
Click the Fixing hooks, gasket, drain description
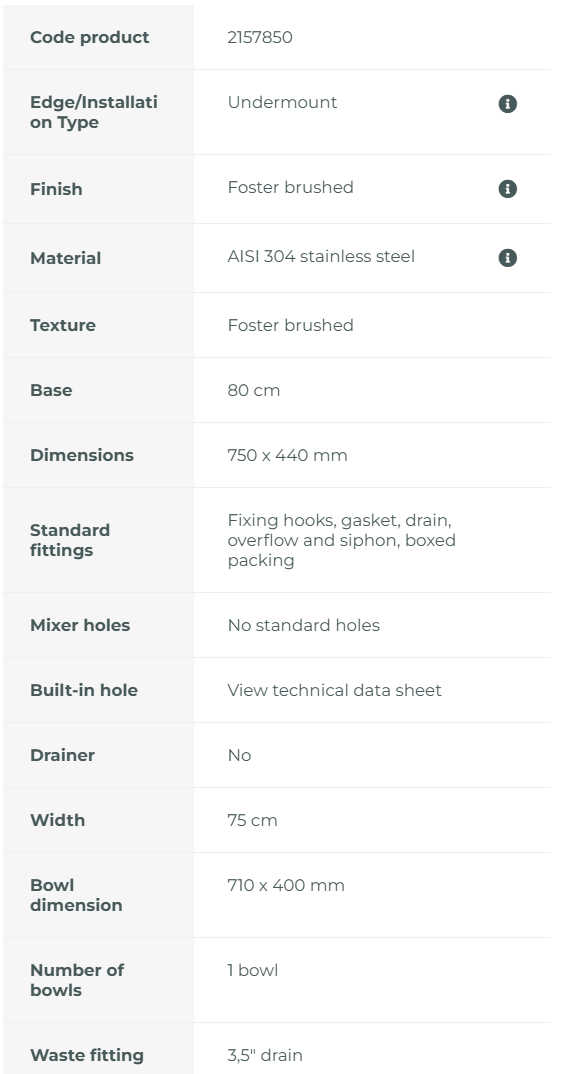pos(341,540)
